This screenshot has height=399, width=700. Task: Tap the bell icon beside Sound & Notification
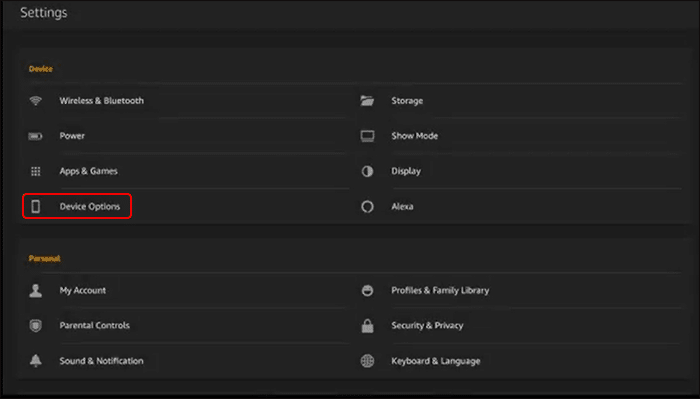pos(36,360)
